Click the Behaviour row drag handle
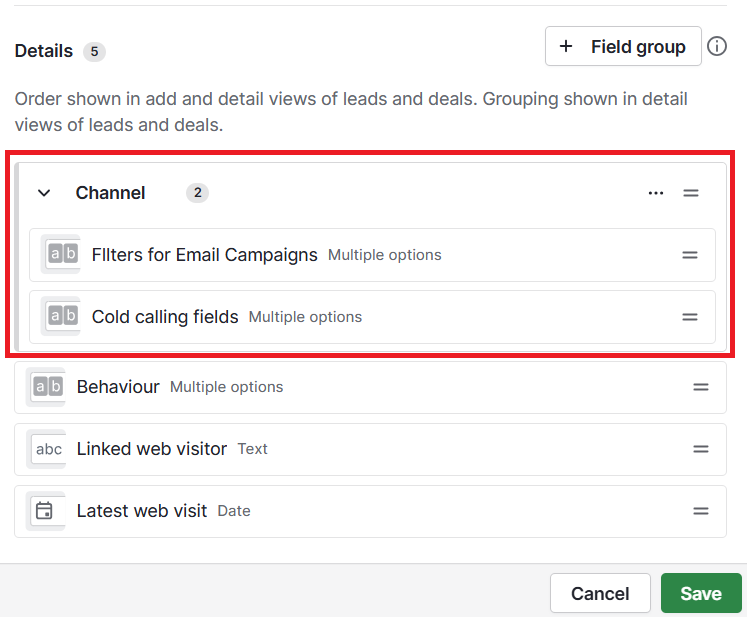Viewport: 747px width, 617px height. [701, 387]
